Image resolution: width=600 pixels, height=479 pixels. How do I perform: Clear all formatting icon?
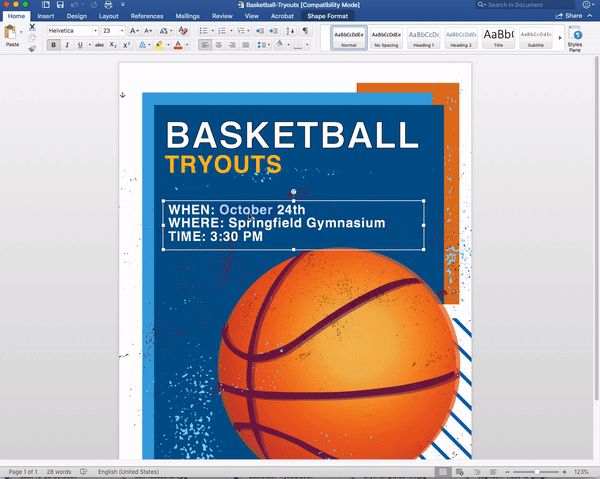[183, 31]
